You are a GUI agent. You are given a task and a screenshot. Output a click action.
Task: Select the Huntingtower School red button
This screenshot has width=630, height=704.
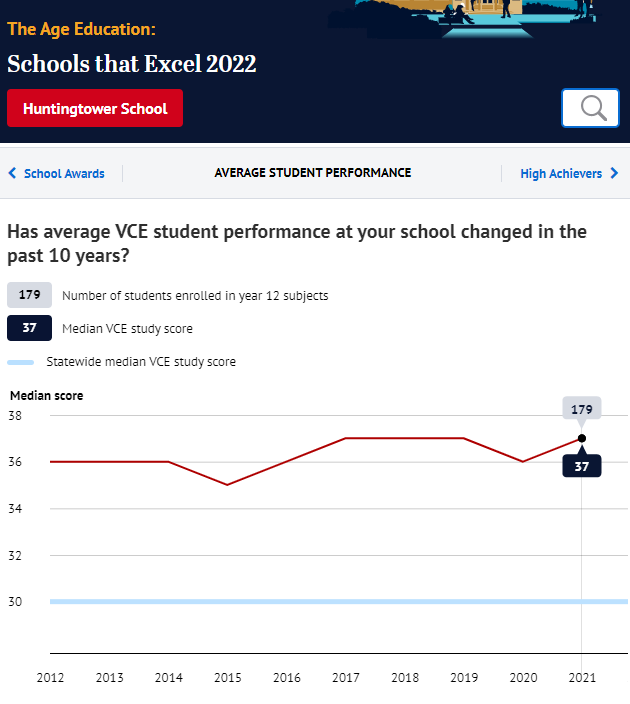[x=95, y=108]
